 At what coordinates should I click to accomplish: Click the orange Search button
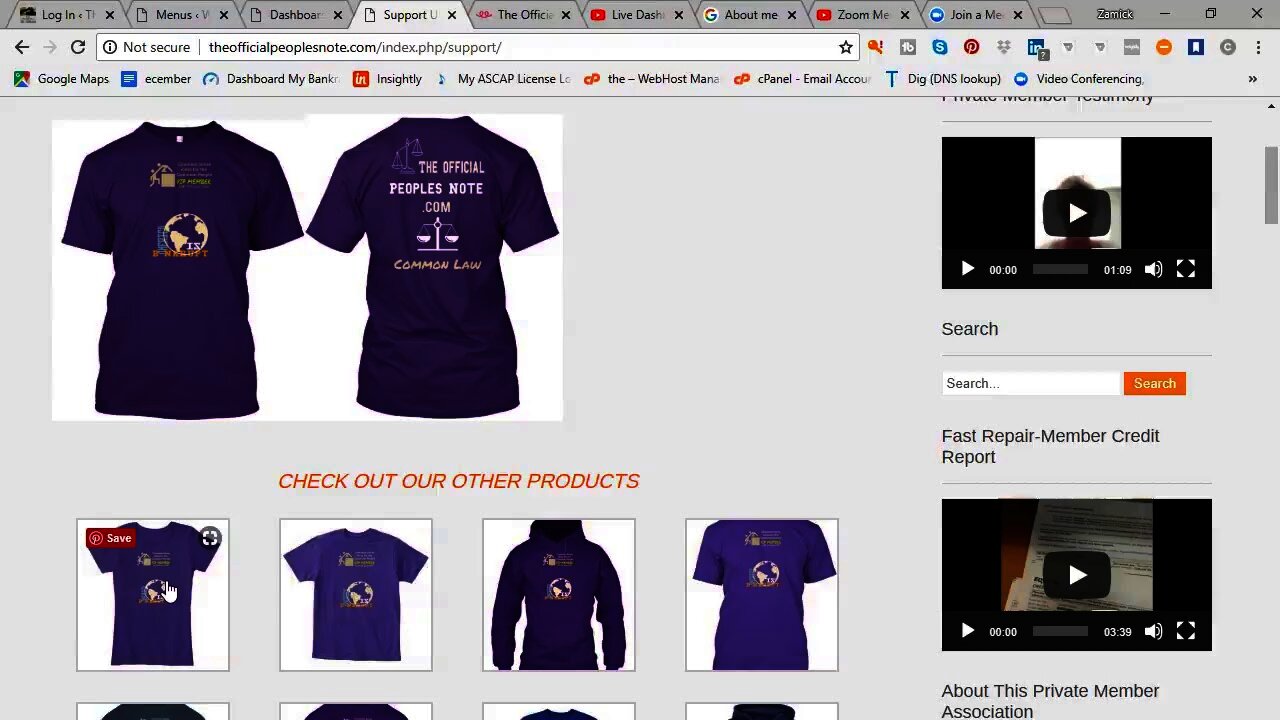tap(1155, 383)
